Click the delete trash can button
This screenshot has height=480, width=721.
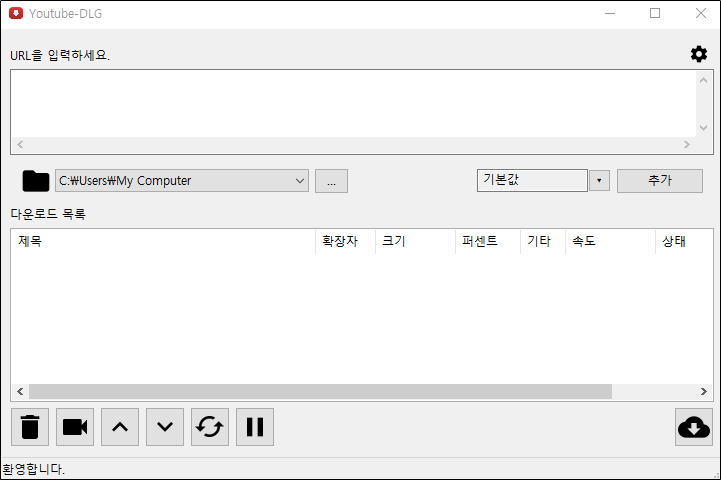pos(30,427)
